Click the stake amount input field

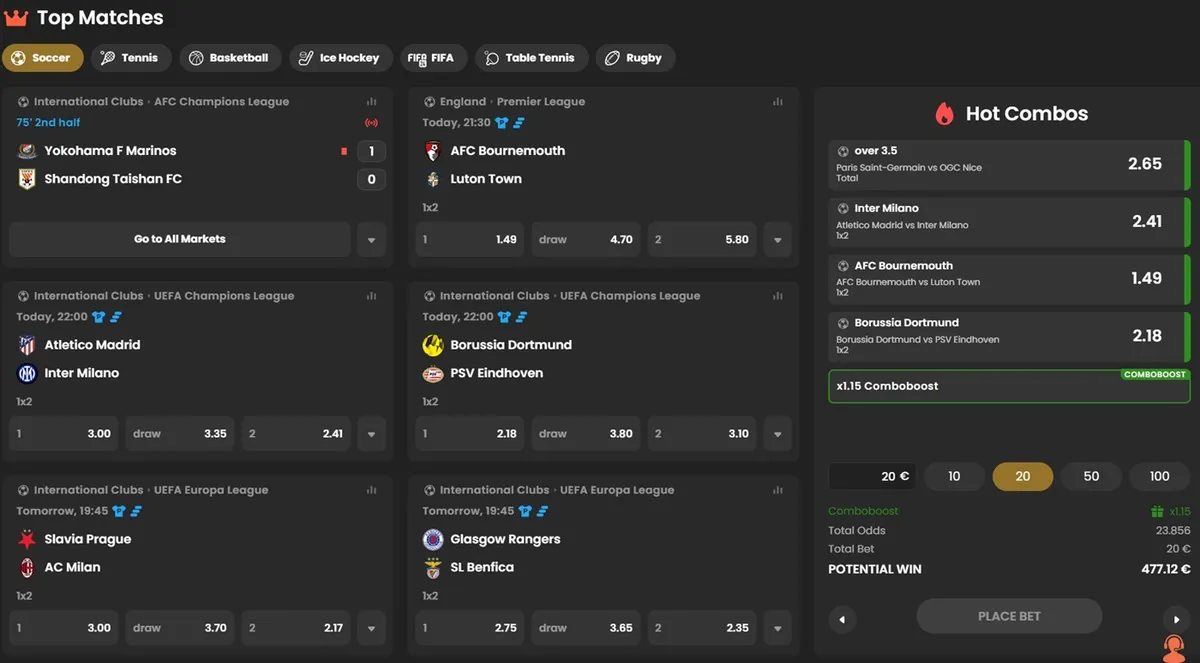[x=872, y=477]
